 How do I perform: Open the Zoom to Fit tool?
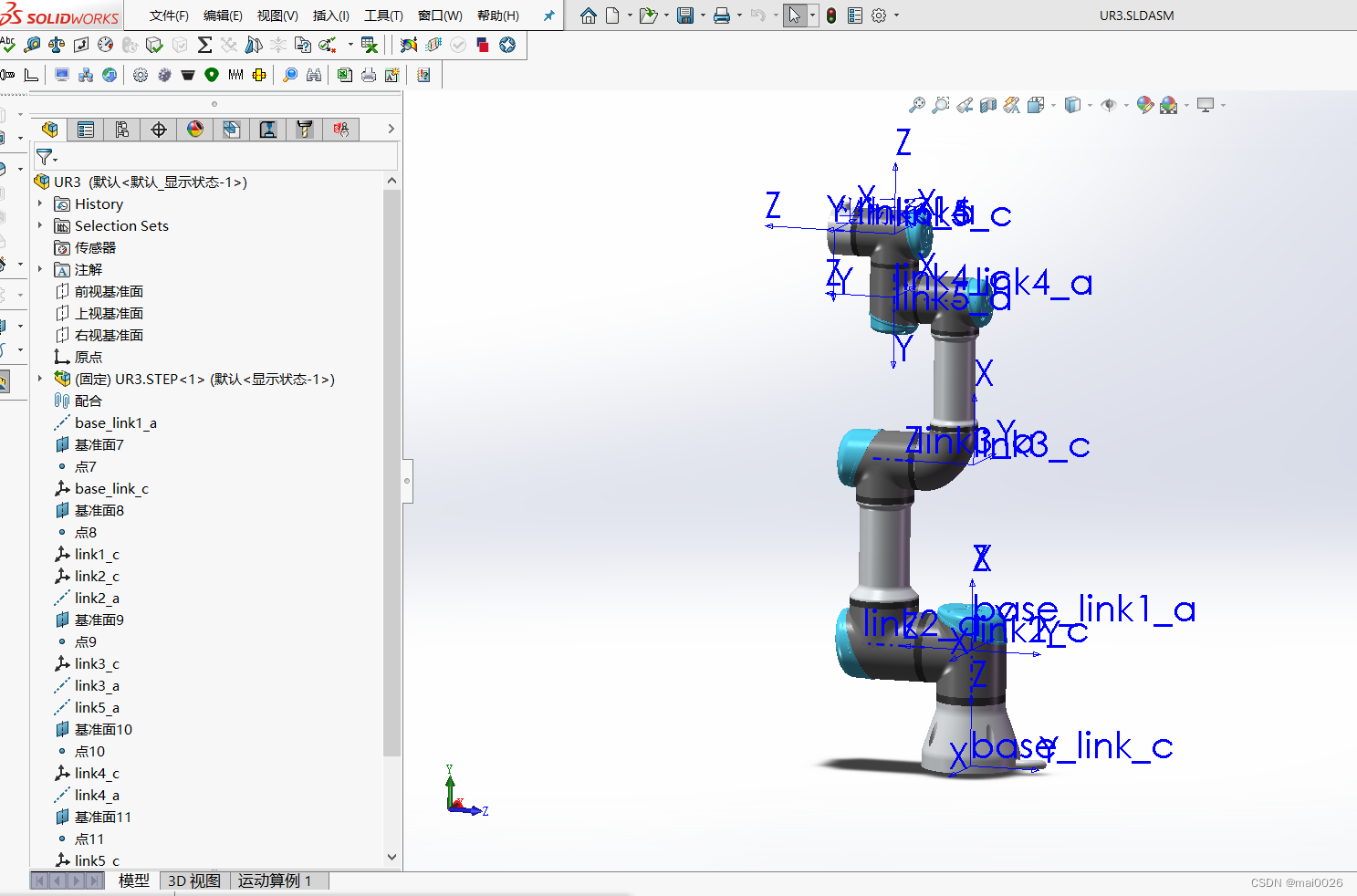tap(918, 105)
